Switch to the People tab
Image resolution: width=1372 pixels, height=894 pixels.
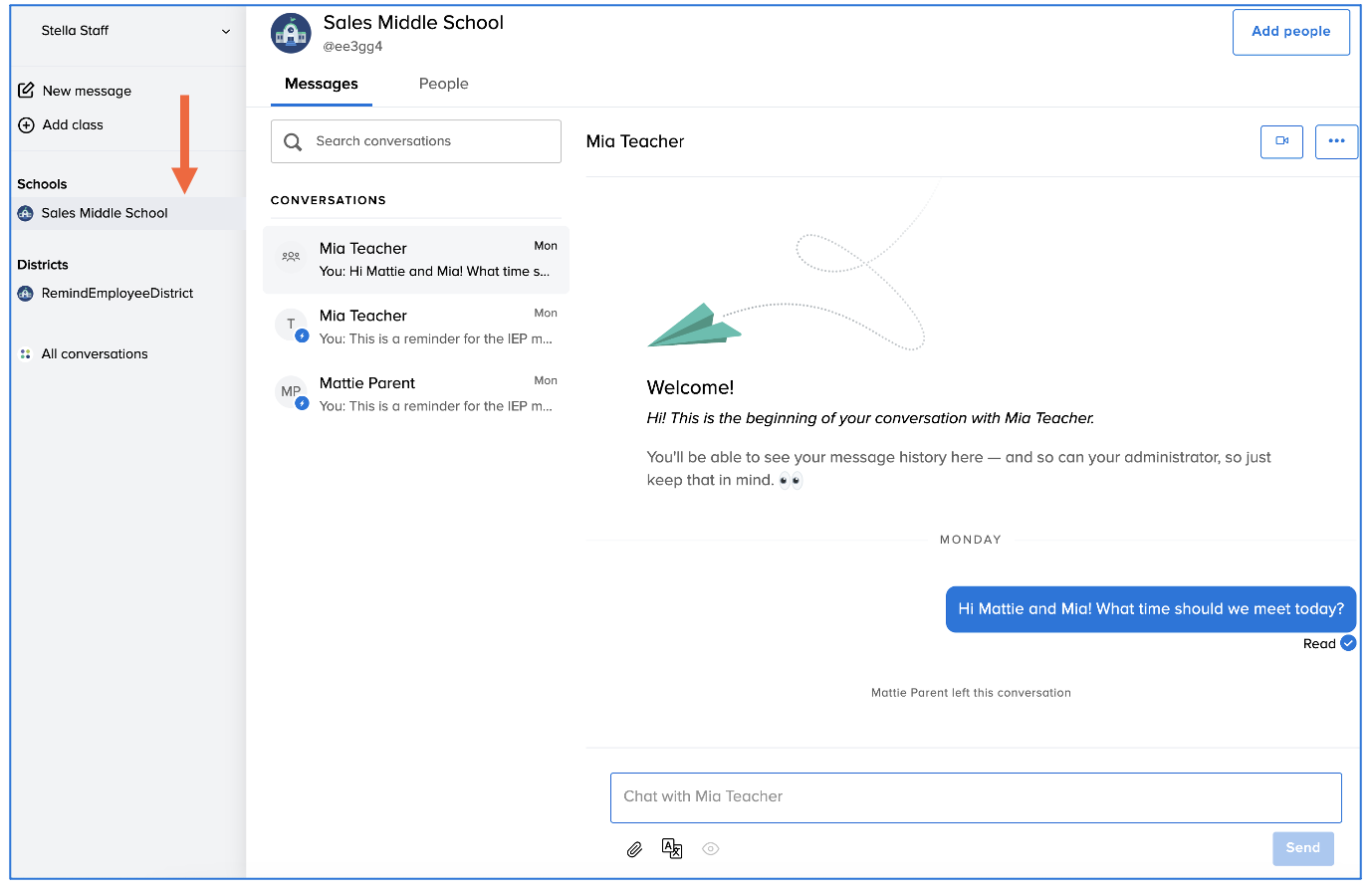(x=443, y=85)
